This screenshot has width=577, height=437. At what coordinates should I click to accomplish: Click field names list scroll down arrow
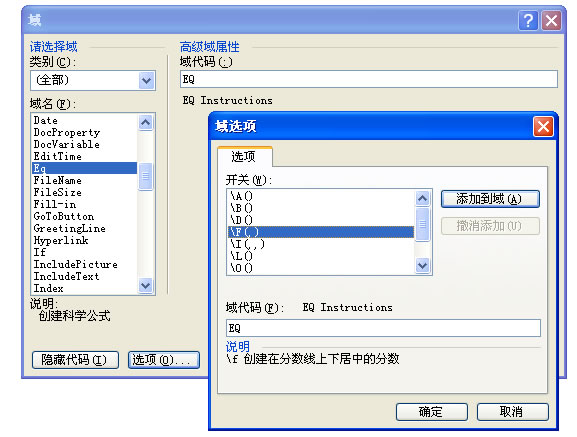click(146, 286)
